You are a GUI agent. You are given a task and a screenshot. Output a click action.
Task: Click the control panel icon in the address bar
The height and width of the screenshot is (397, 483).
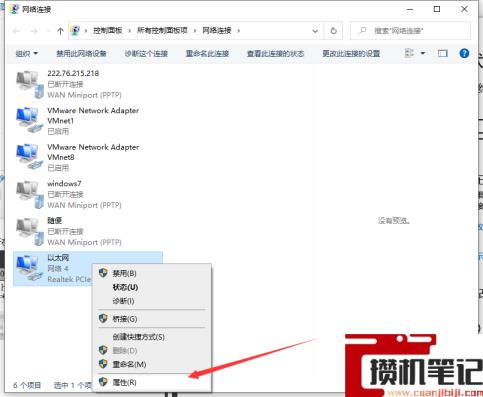tap(76, 31)
